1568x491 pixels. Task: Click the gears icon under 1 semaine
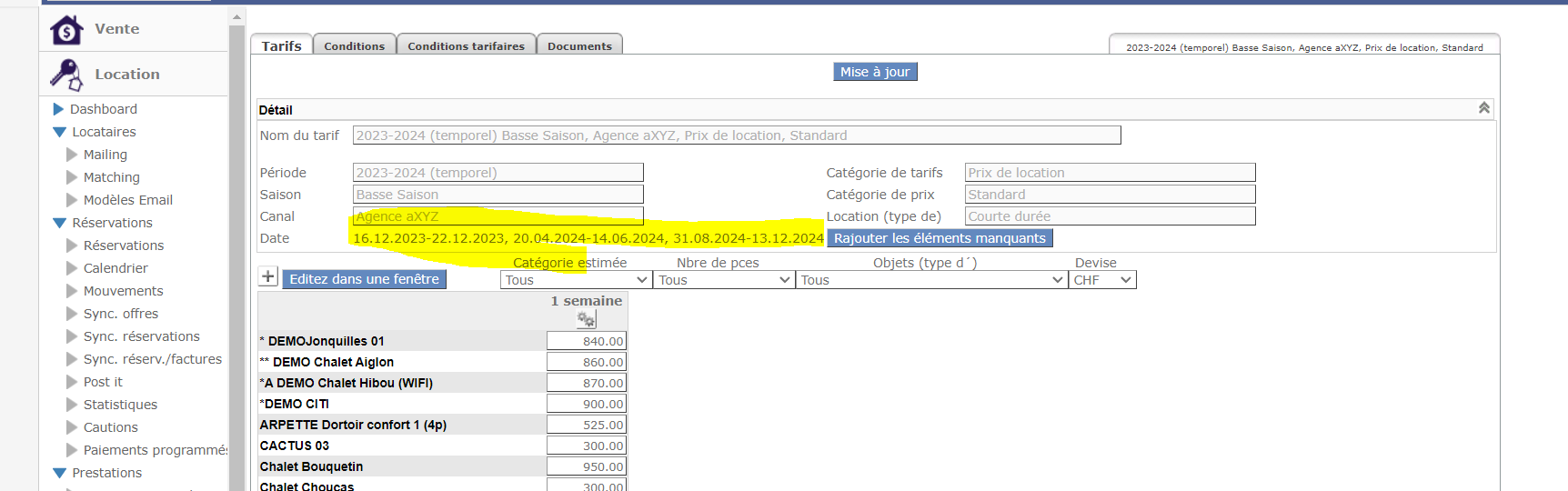coord(587,319)
